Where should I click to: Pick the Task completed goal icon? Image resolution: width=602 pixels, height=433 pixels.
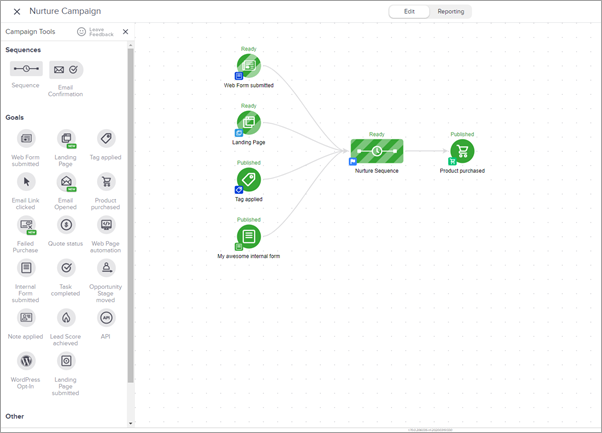[x=66, y=268]
